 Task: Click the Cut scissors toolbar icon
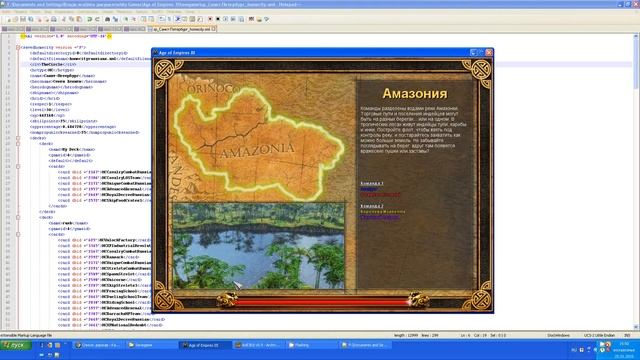pos(64,19)
